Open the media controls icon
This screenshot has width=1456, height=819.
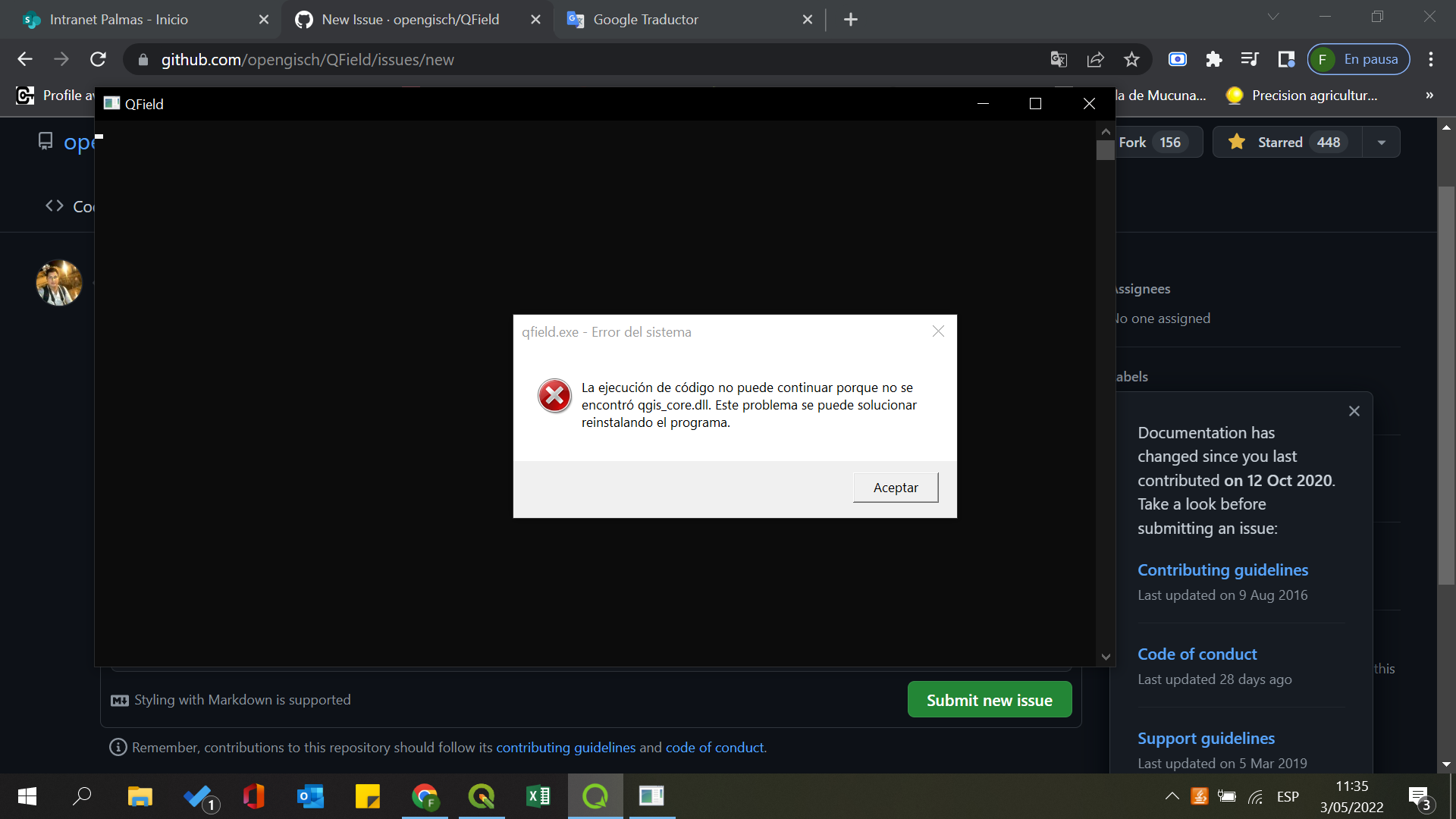click(x=1250, y=59)
